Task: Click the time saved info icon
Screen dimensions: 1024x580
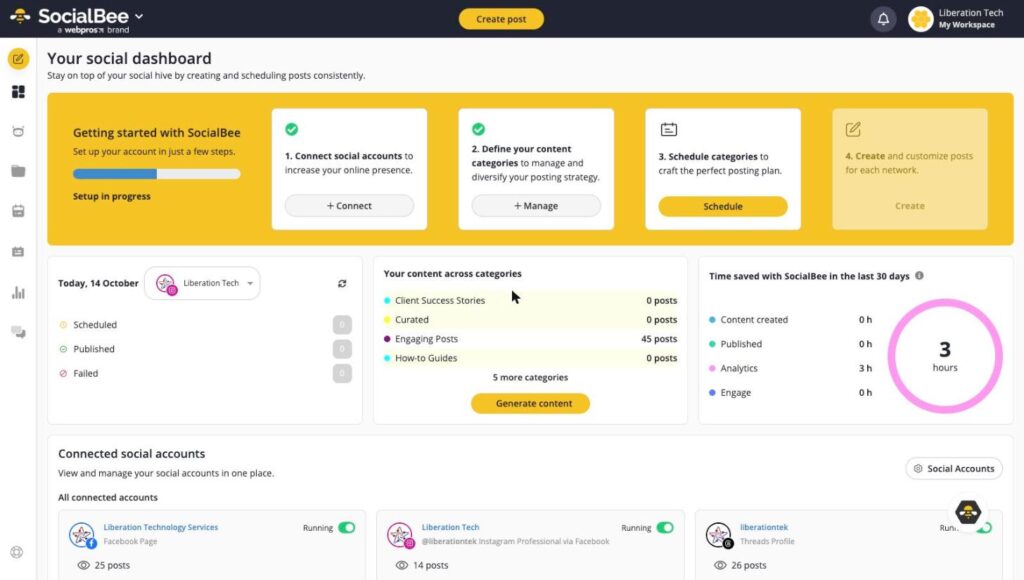Action: click(920, 276)
